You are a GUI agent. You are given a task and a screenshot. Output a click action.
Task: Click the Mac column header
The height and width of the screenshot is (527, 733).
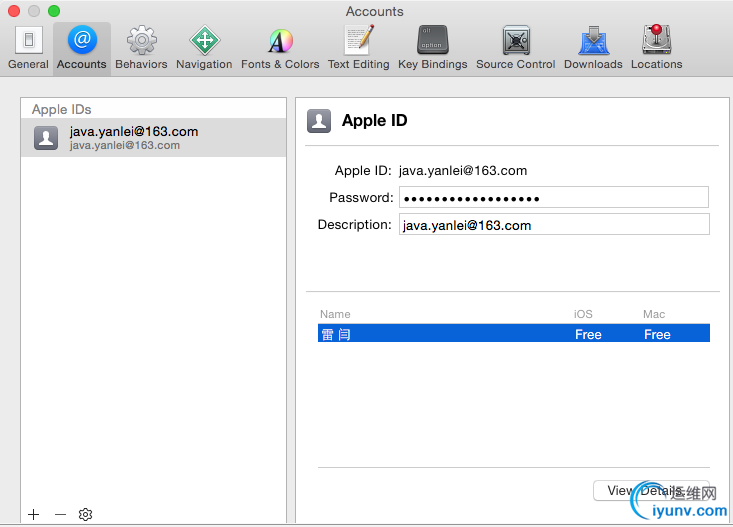click(654, 314)
